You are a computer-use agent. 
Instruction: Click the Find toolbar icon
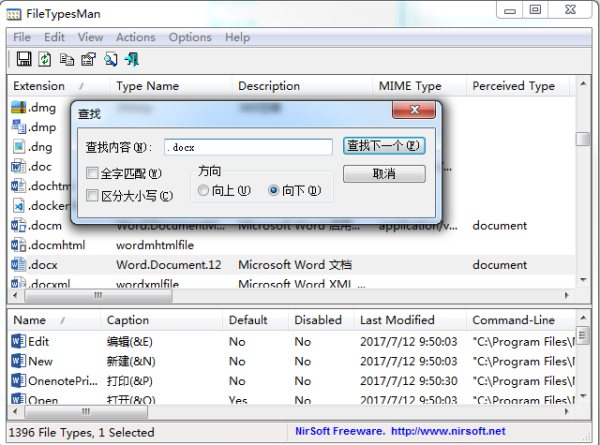[111, 59]
